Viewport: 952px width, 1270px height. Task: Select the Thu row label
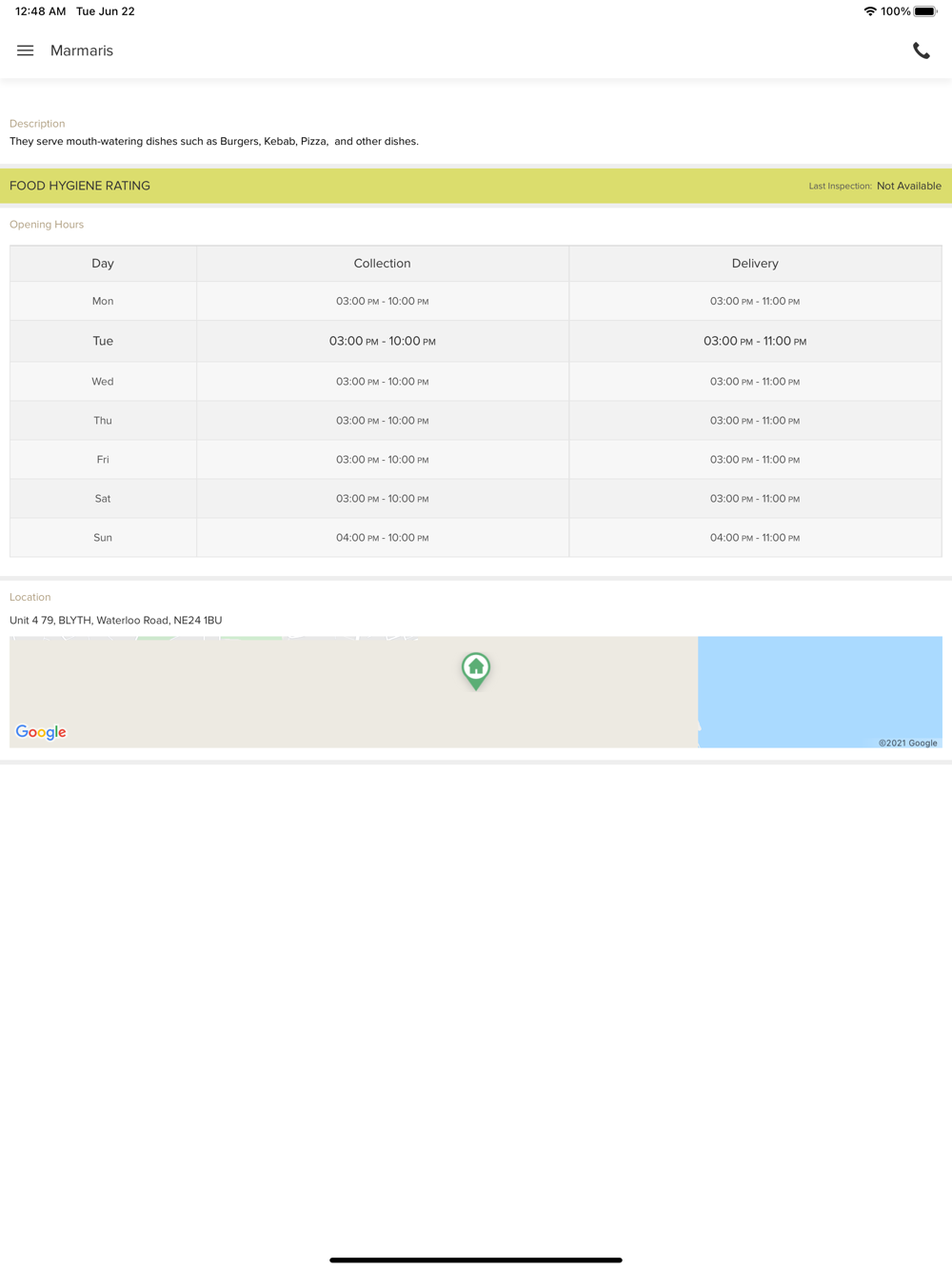(x=103, y=421)
